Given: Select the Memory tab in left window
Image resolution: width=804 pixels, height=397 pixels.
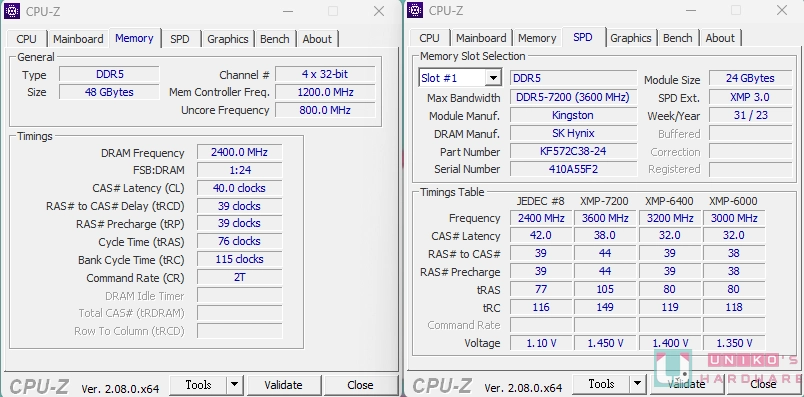Looking at the screenshot, I should coord(134,38).
